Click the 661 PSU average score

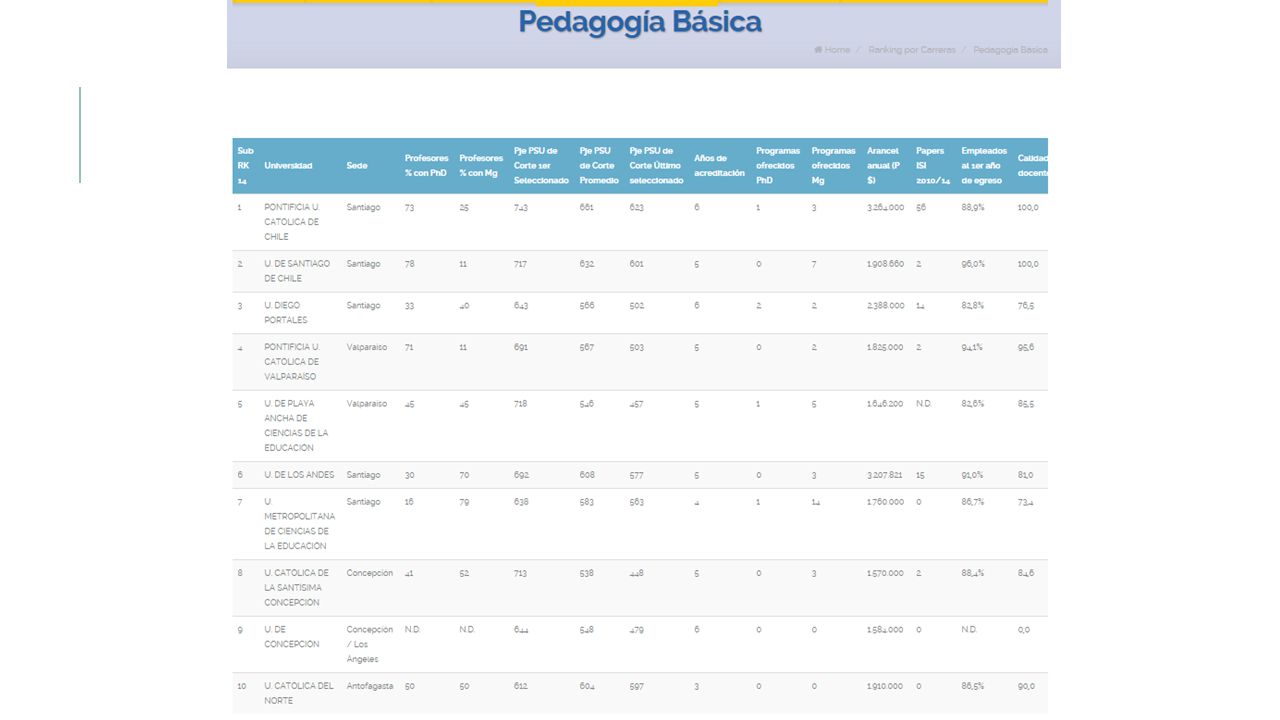(586, 207)
